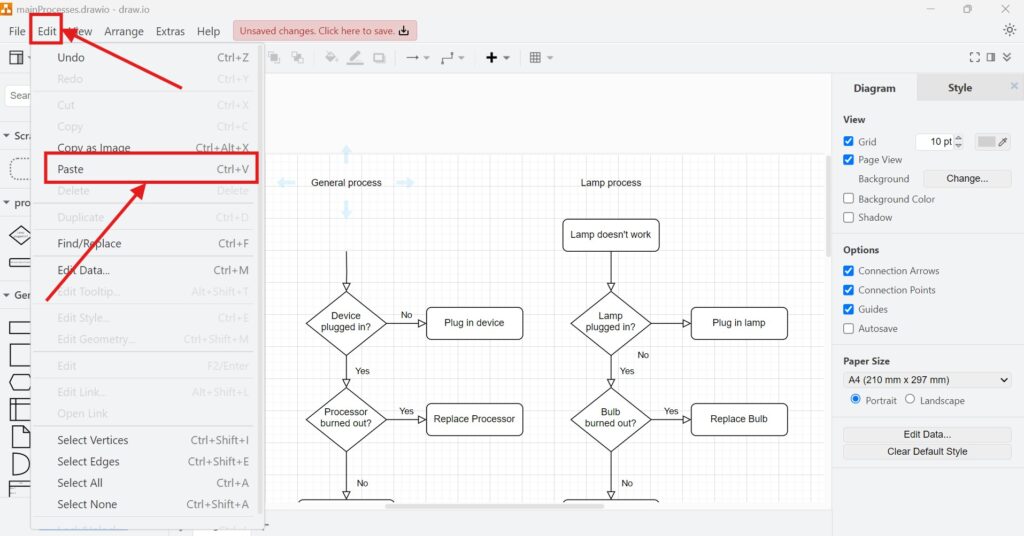1024x536 pixels.
Task: Click the fill color bucket icon
Action: coord(331,58)
